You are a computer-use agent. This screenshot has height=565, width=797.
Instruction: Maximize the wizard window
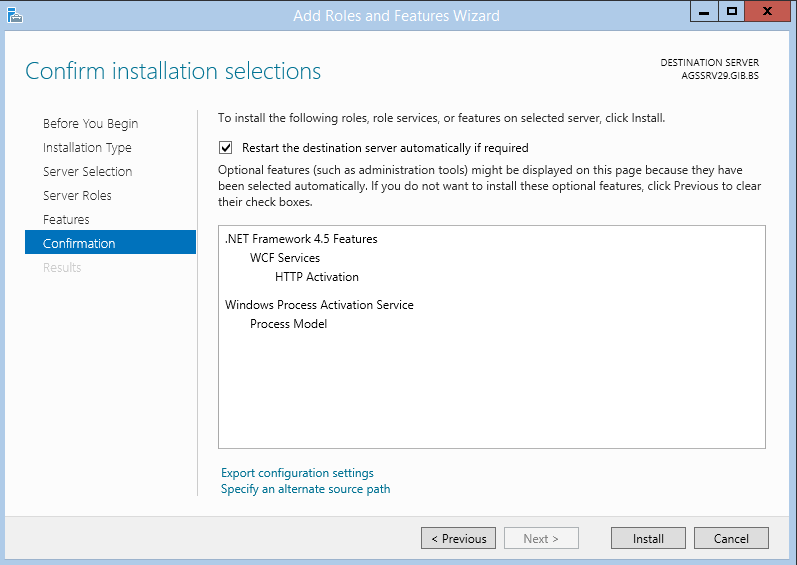pos(731,11)
